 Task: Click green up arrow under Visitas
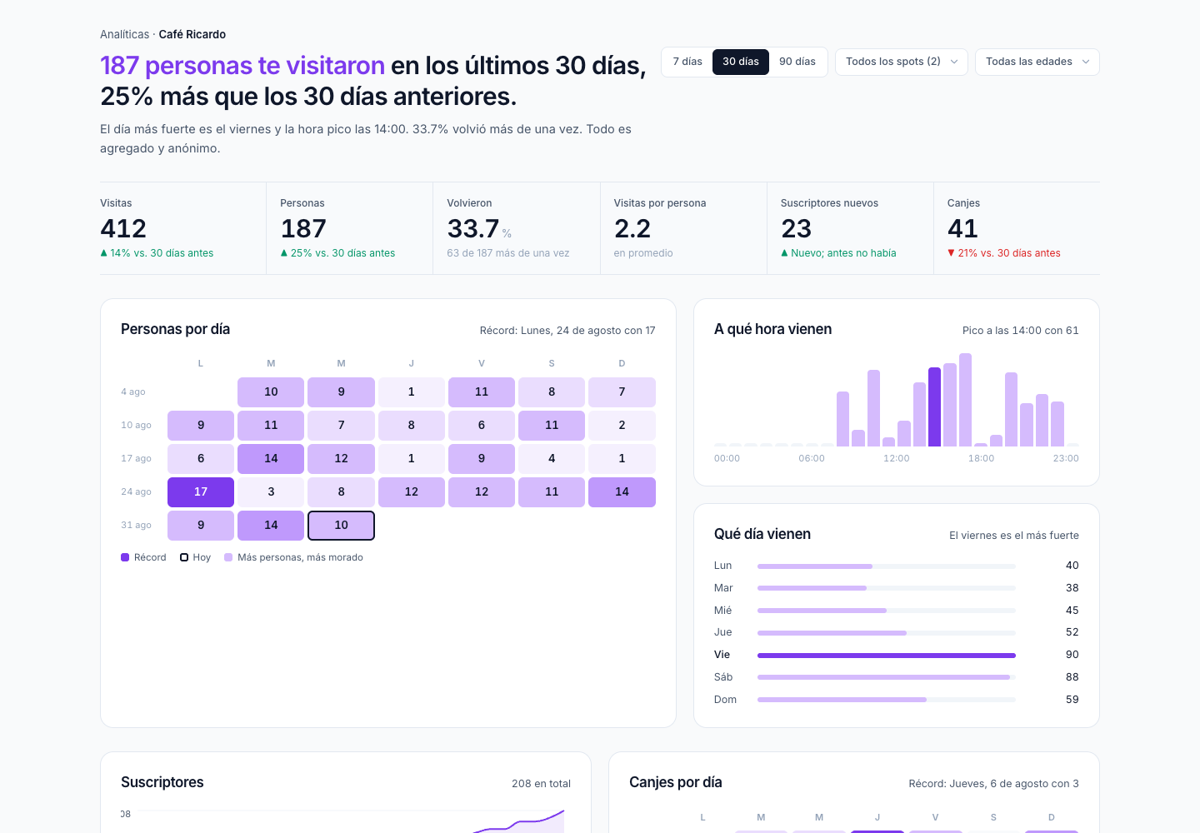point(104,253)
